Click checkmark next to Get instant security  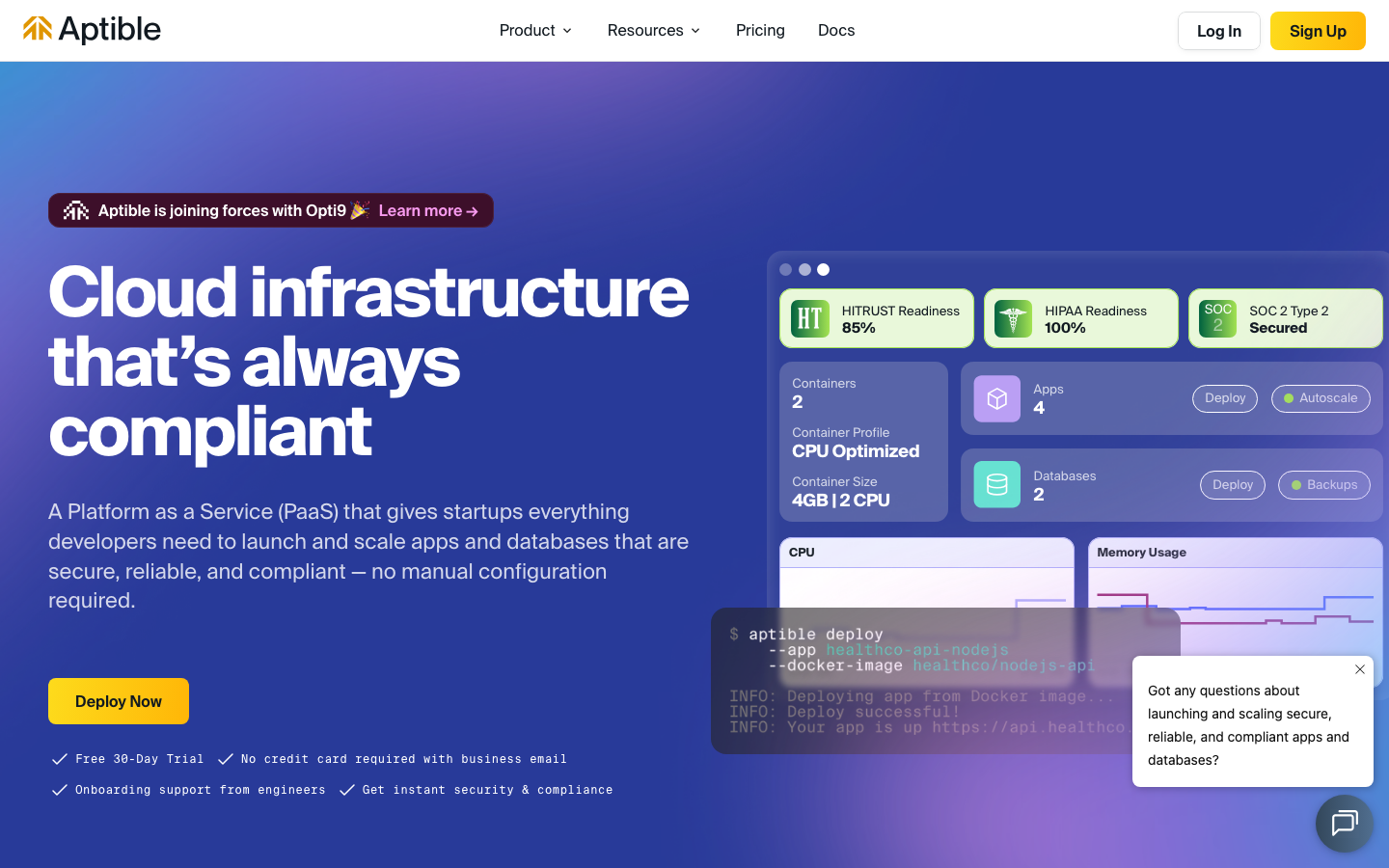347,790
